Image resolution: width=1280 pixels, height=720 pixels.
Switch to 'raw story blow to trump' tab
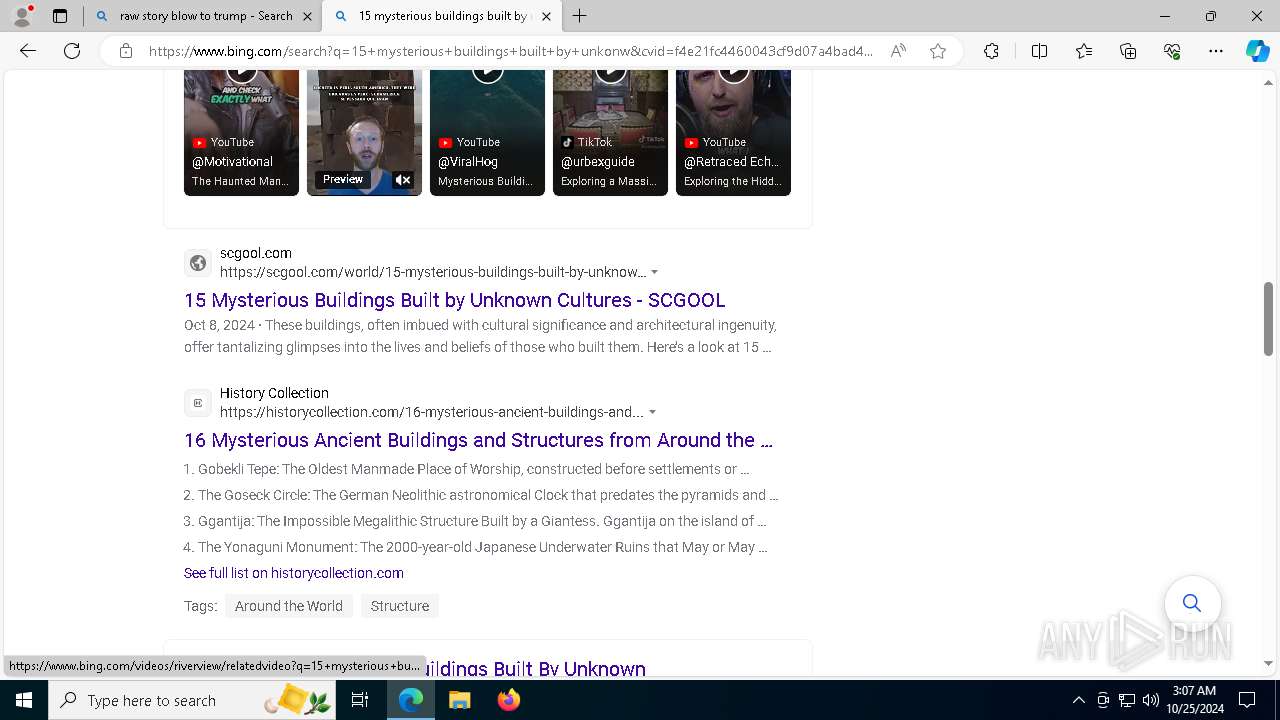204,16
